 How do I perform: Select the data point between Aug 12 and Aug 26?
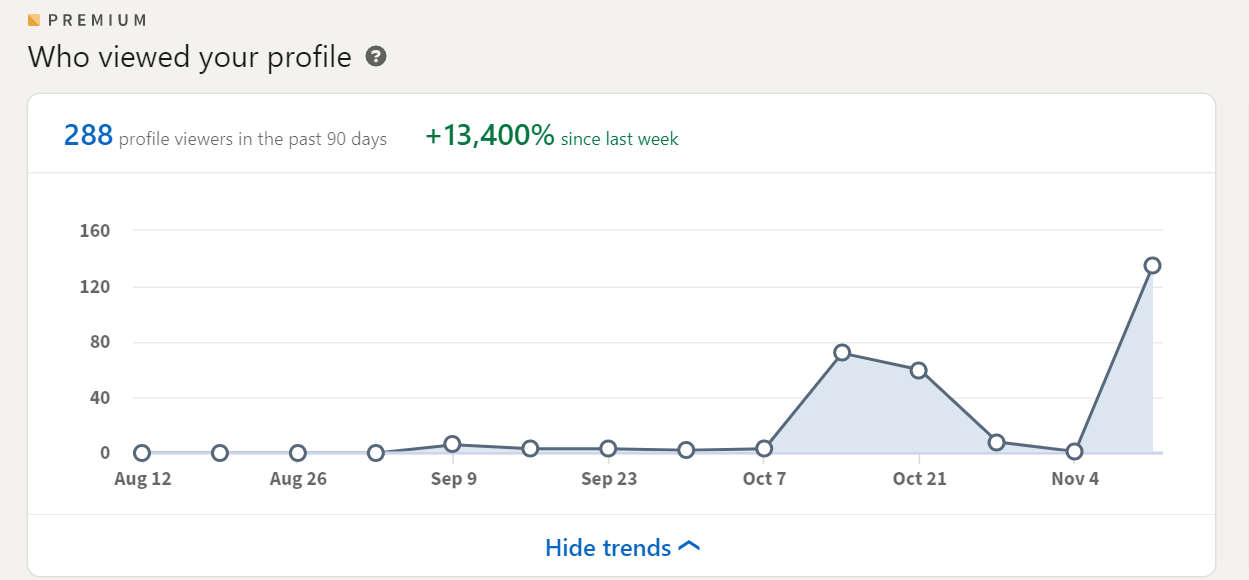click(x=220, y=453)
